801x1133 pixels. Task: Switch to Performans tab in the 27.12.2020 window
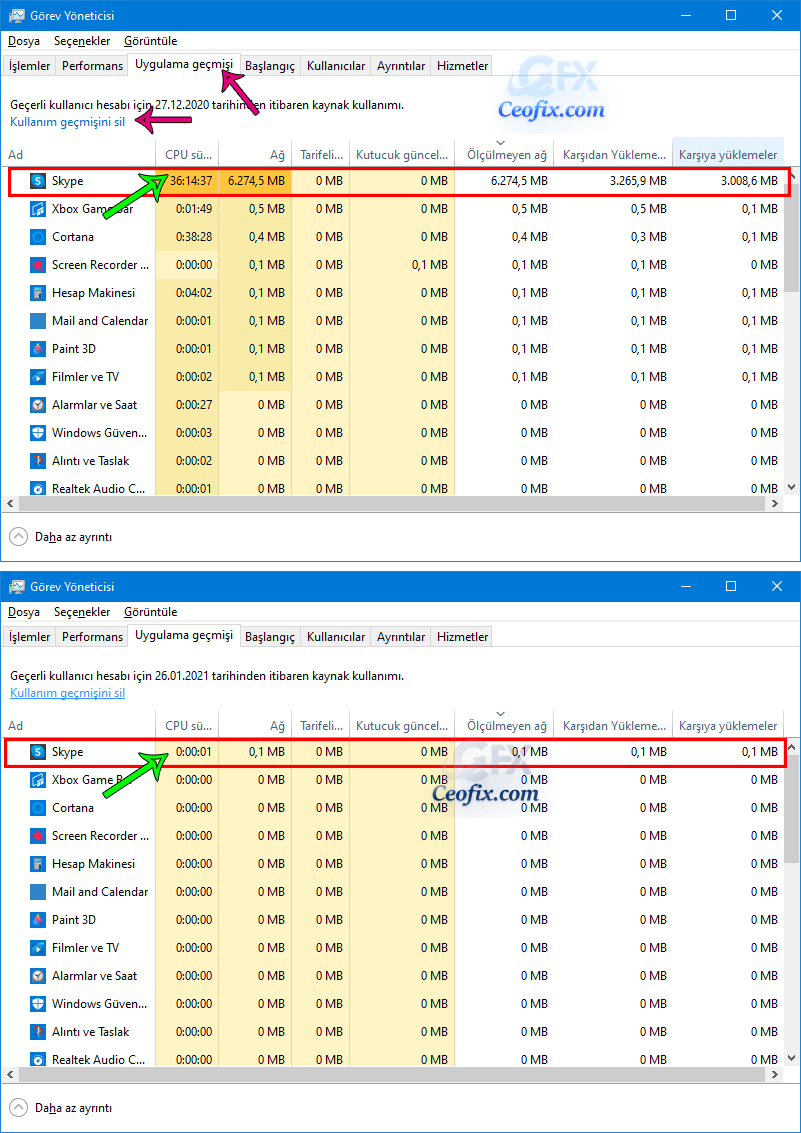[x=92, y=66]
